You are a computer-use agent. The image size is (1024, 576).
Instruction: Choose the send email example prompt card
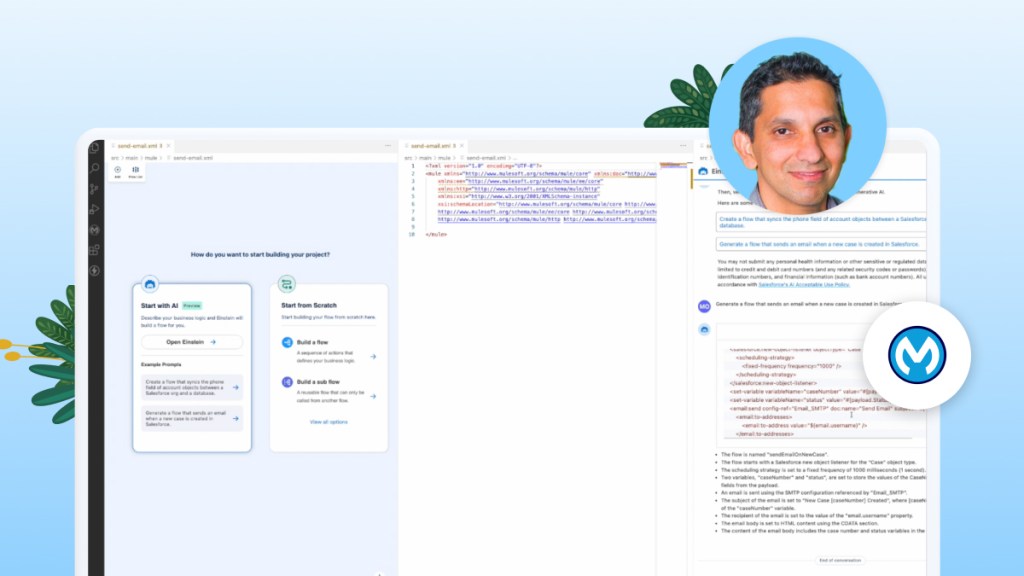(192, 417)
